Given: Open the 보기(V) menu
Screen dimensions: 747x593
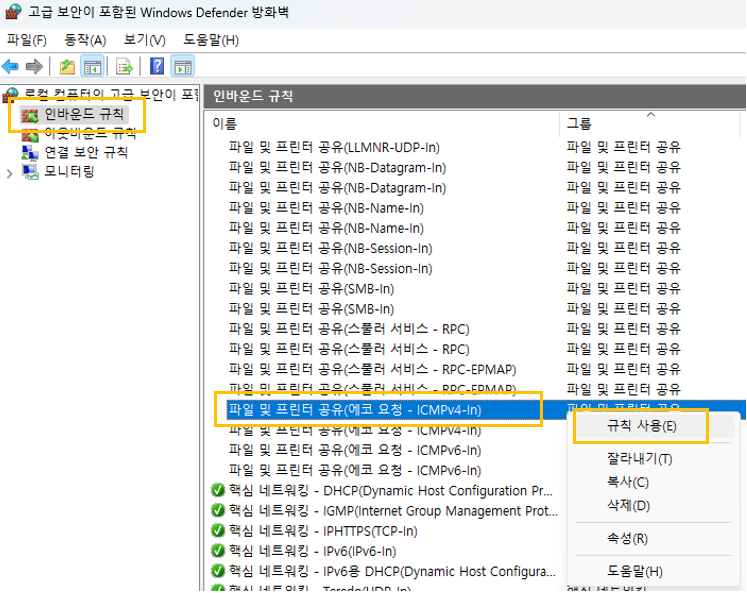Looking at the screenshot, I should point(144,40).
